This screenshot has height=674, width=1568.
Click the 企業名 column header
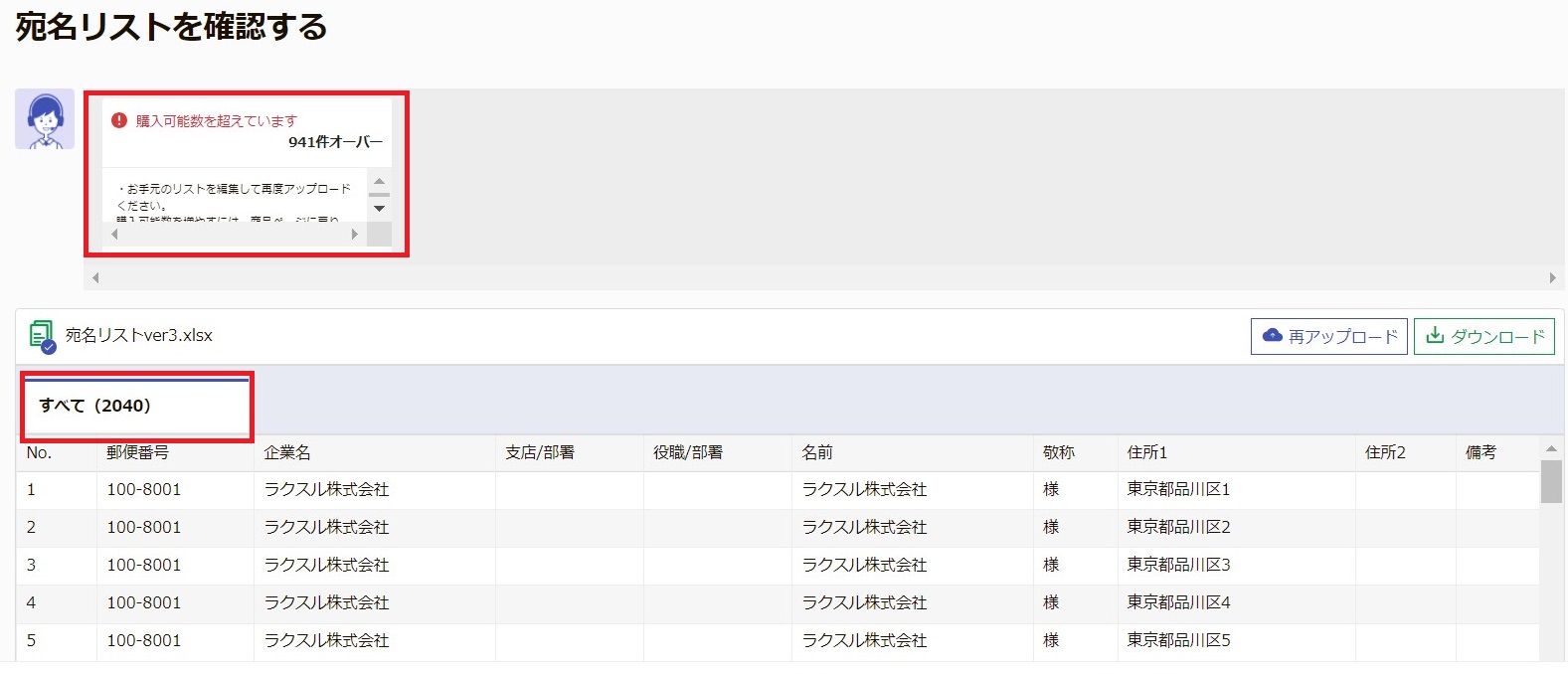(x=374, y=453)
